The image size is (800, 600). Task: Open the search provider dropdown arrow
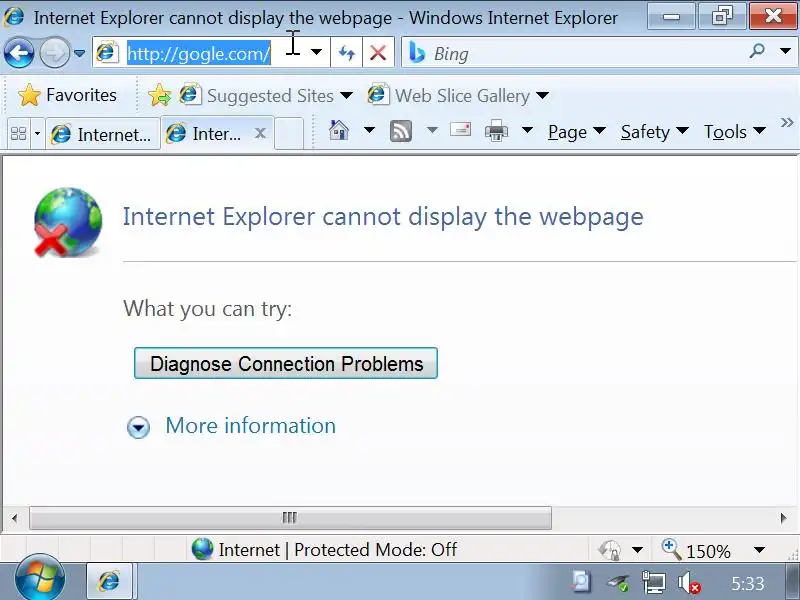tap(786, 51)
